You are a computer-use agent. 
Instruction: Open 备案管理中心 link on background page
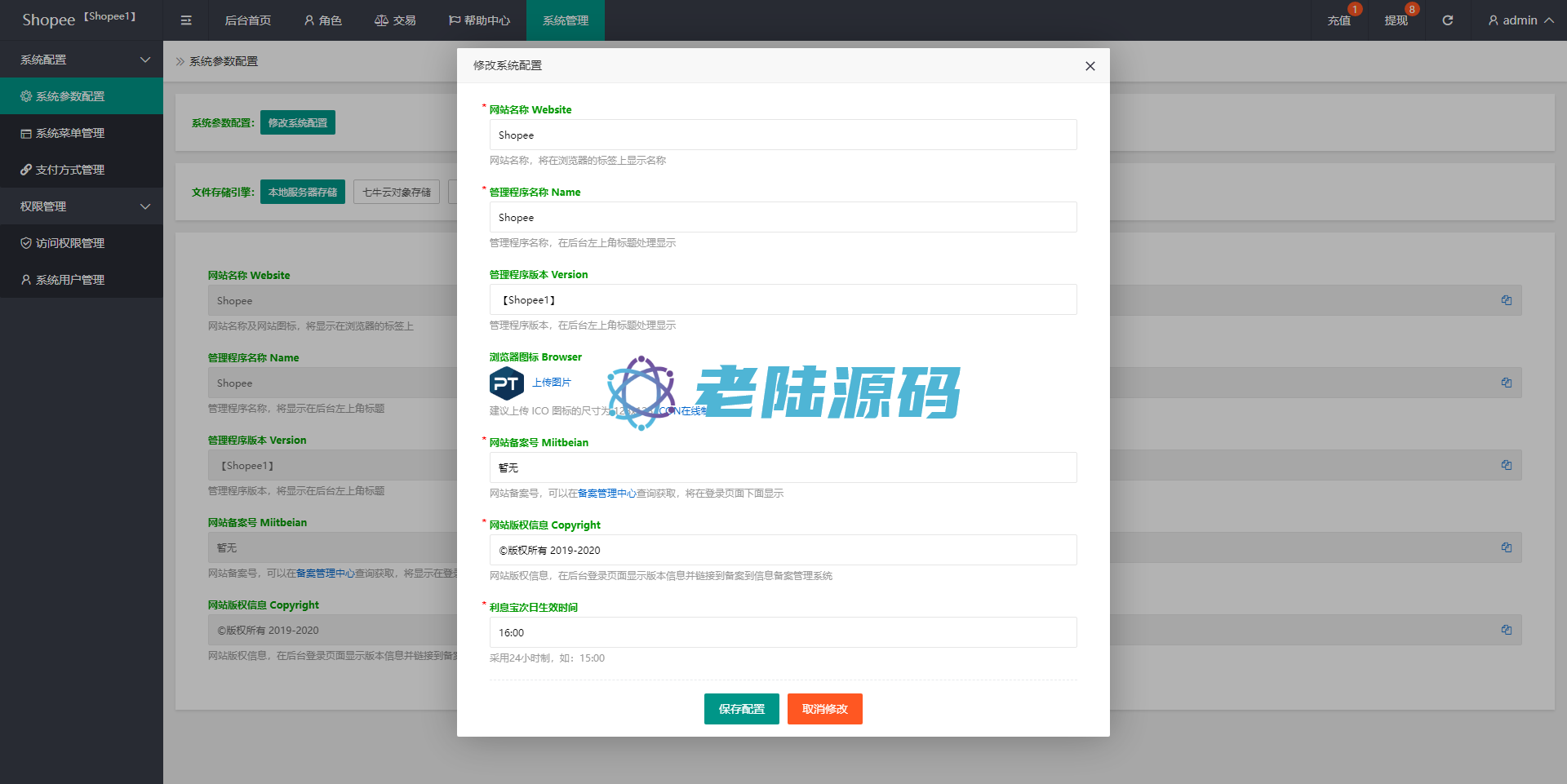coord(326,574)
